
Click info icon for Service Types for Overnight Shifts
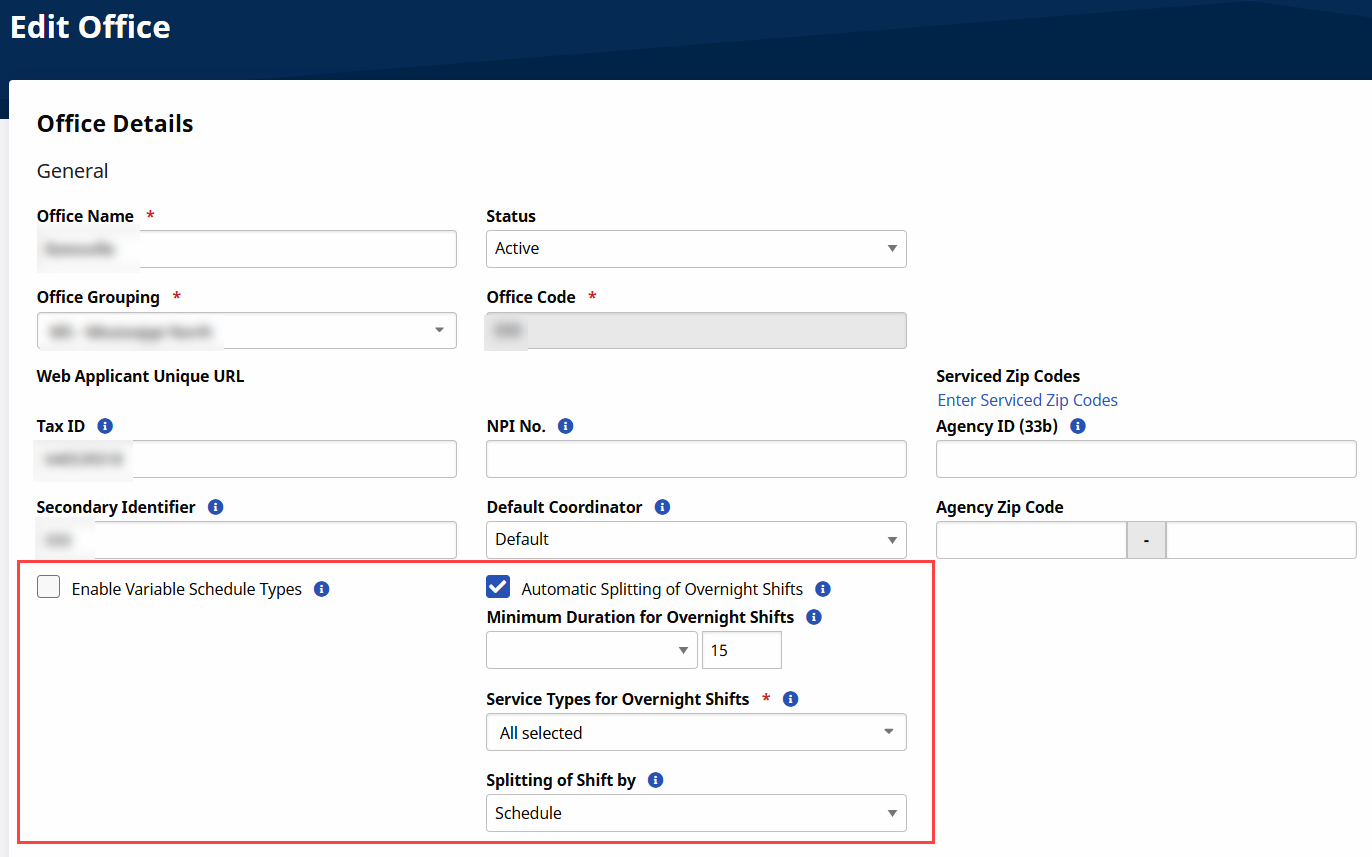pos(791,699)
